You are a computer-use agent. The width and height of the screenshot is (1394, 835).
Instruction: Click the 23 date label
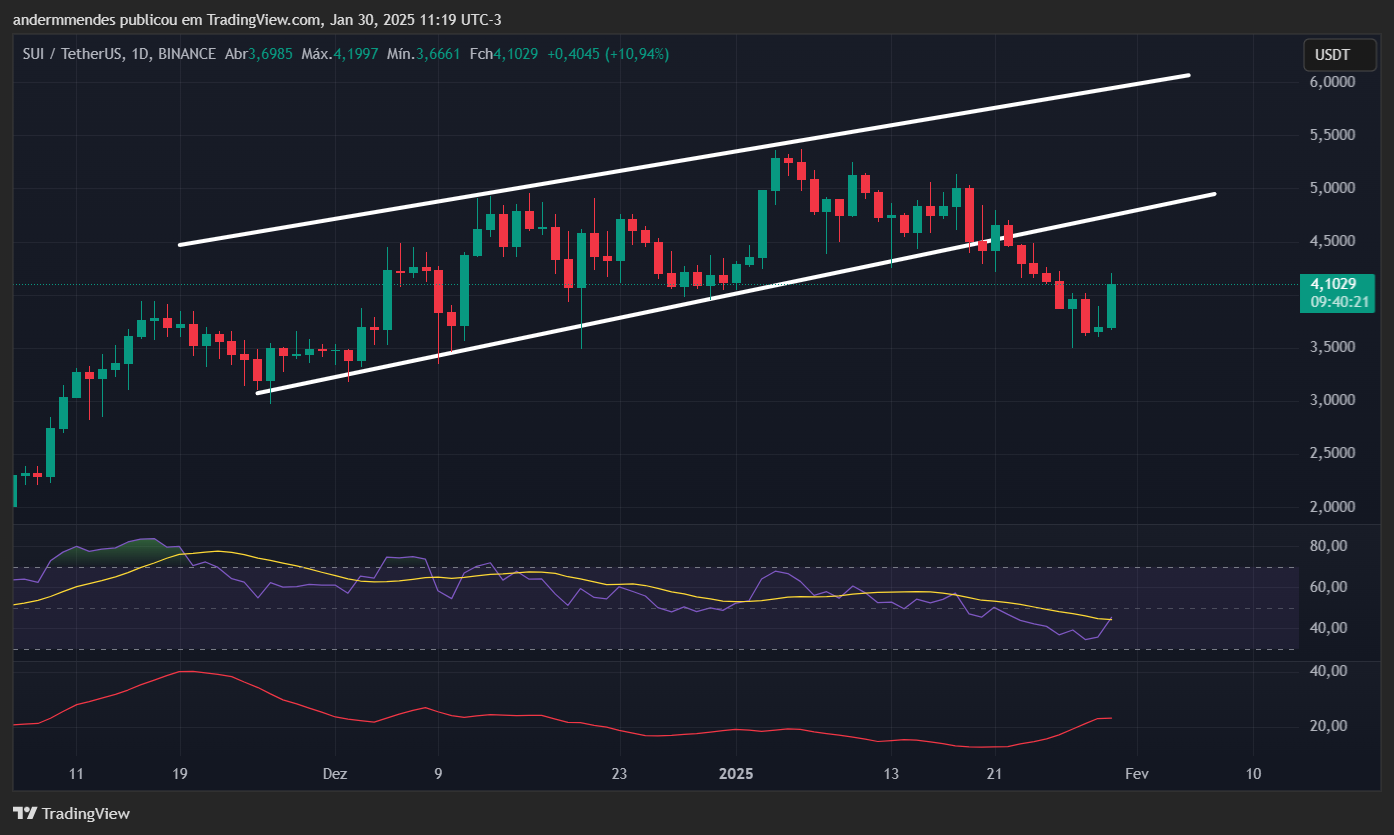click(x=619, y=774)
